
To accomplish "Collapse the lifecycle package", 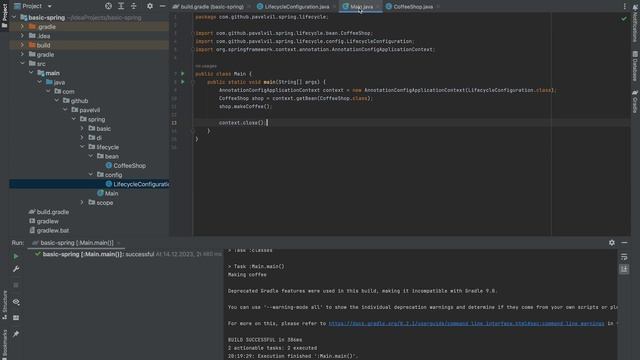I will point(82,147).
